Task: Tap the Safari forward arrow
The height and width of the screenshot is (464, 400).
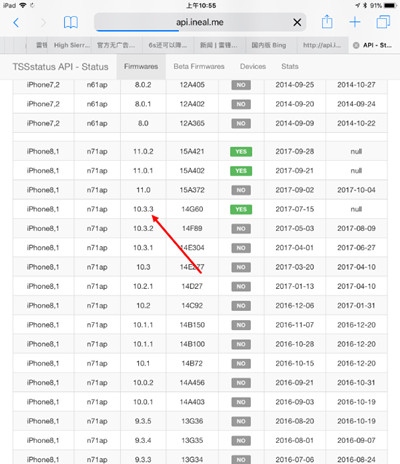Action: point(43,23)
